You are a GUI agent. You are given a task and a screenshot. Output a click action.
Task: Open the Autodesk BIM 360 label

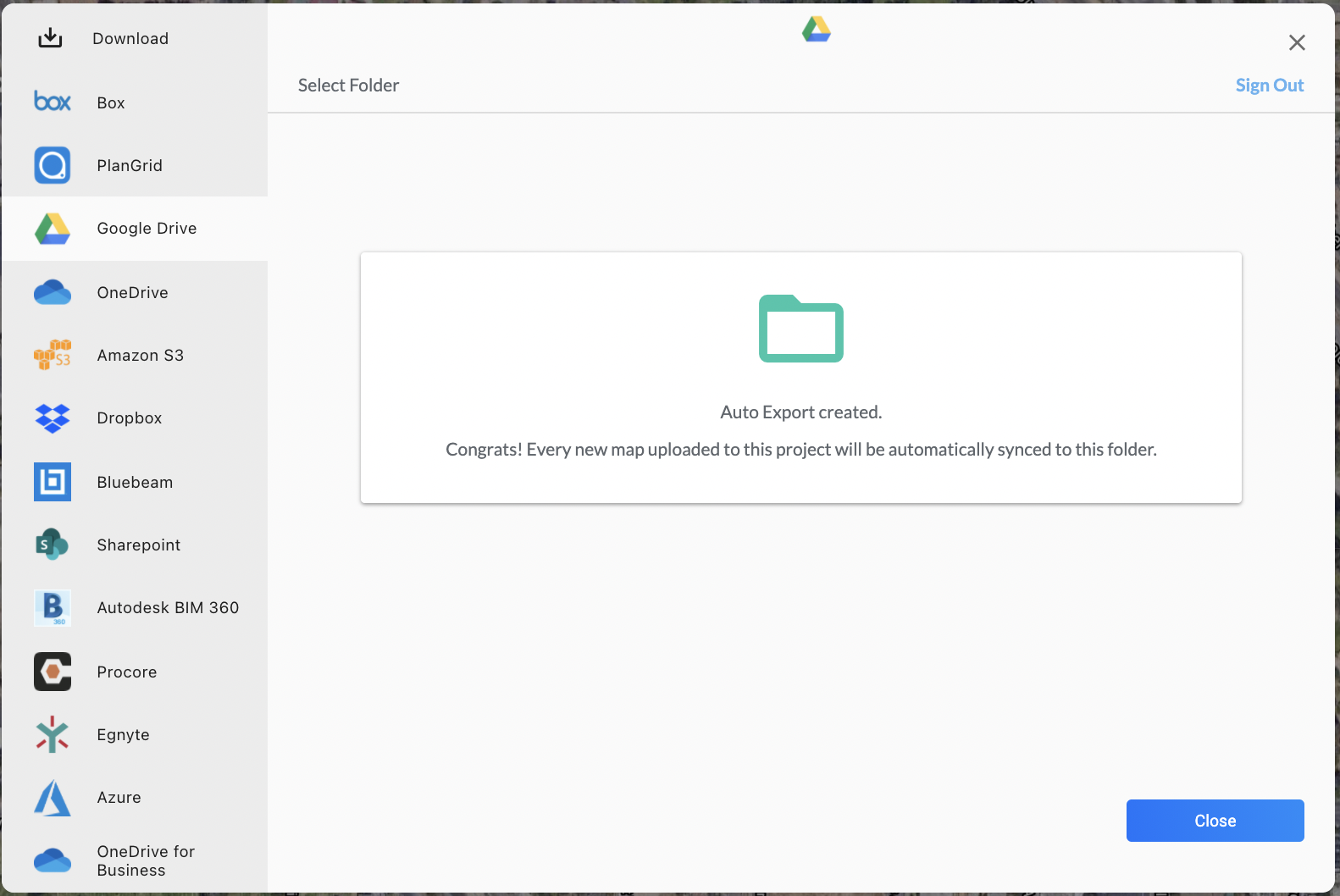(x=168, y=607)
